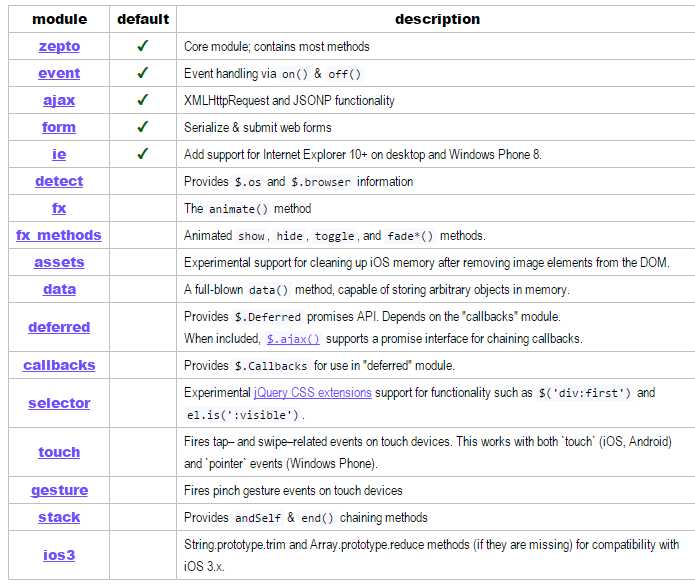Open the ios3 module link
The width and height of the screenshot is (695, 584).
[x=59, y=555]
